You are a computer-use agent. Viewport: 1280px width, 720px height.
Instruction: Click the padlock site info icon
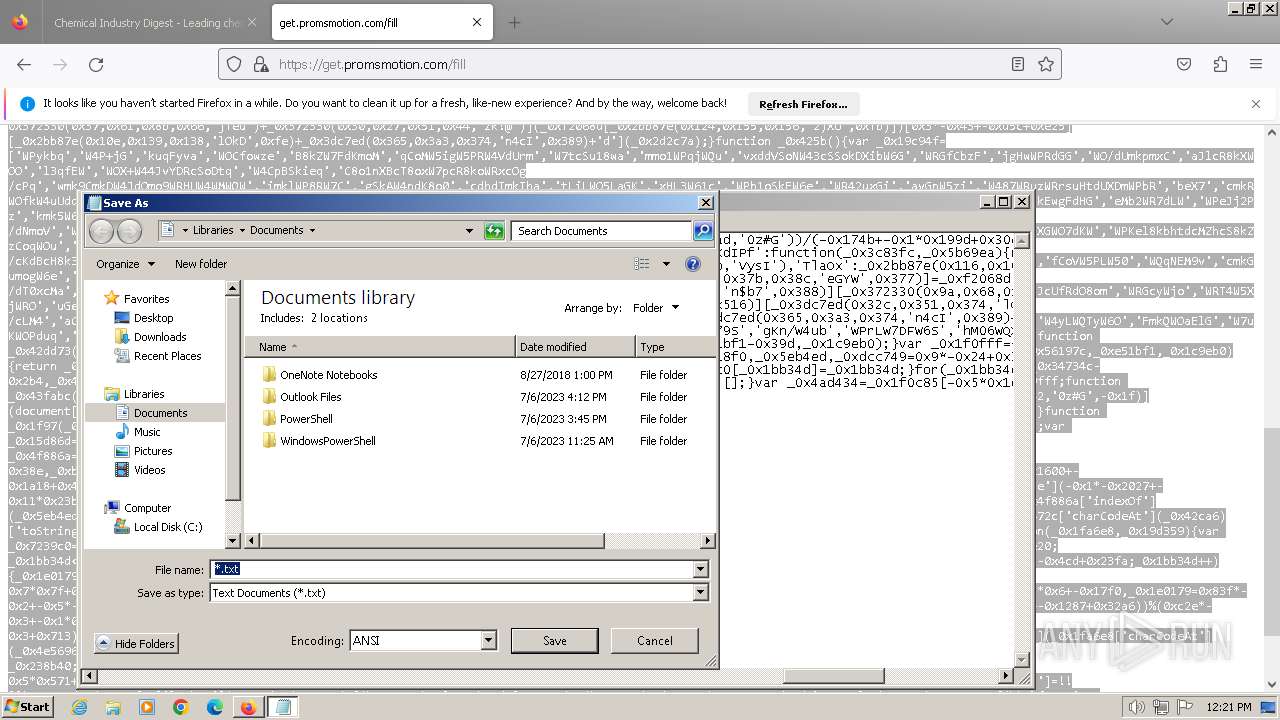point(260,64)
